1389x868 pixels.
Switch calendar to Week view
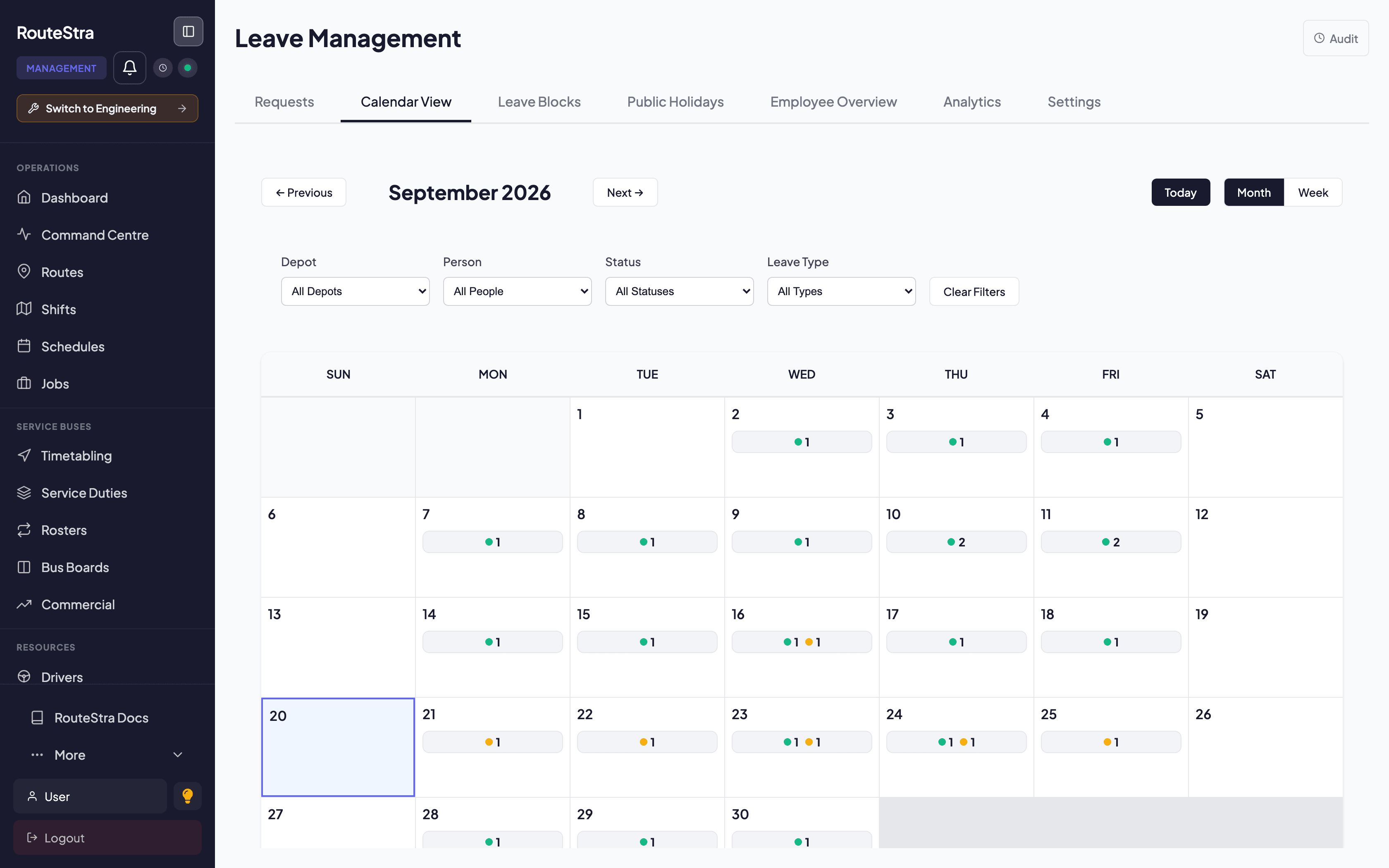(1313, 192)
